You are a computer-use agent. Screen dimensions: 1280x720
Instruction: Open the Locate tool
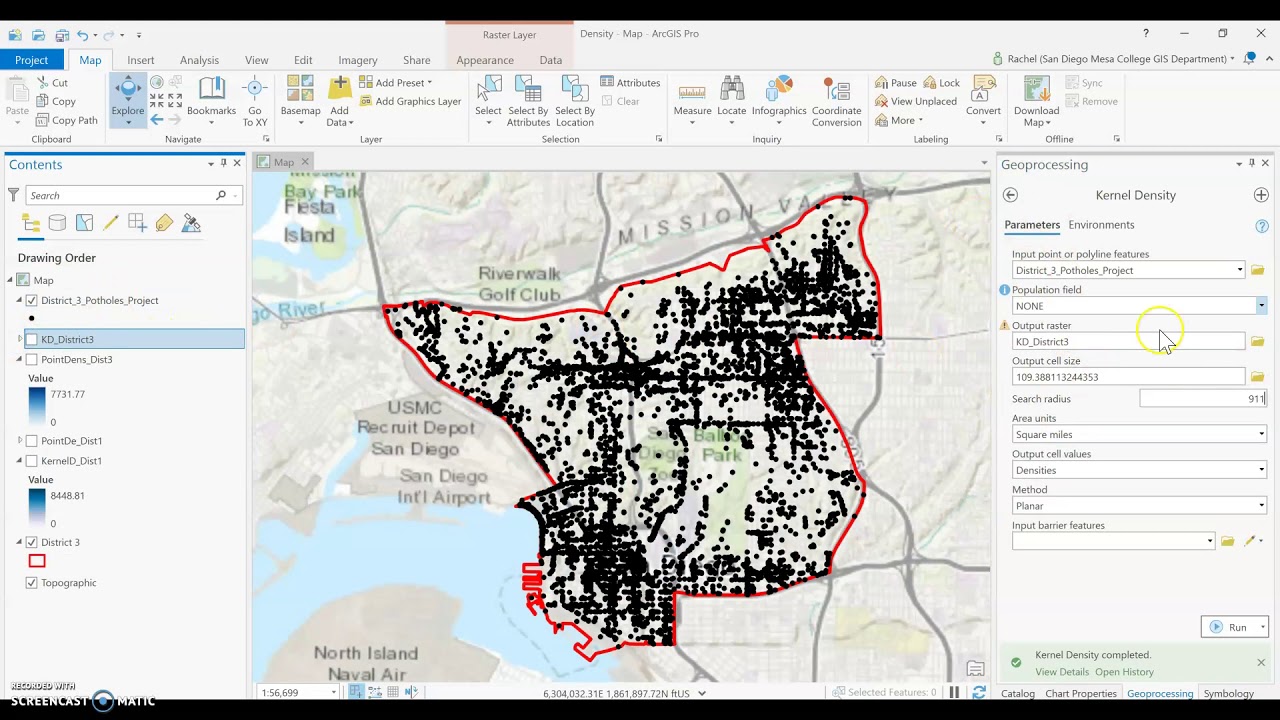(731, 100)
